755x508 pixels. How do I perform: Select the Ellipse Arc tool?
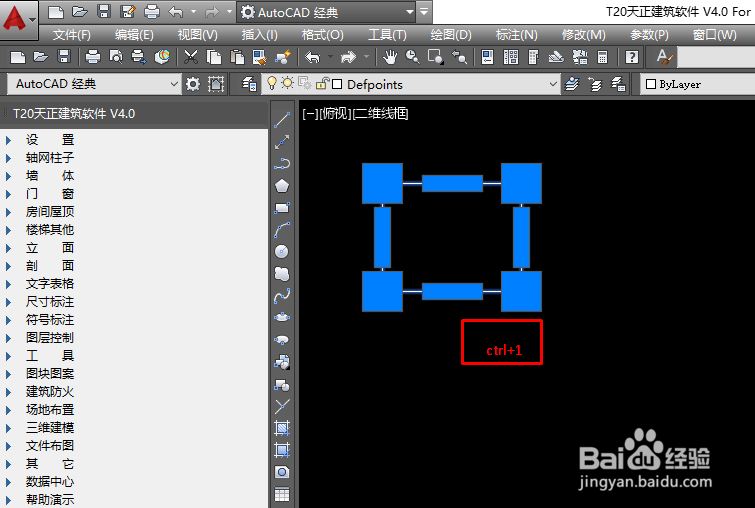tap(282, 339)
